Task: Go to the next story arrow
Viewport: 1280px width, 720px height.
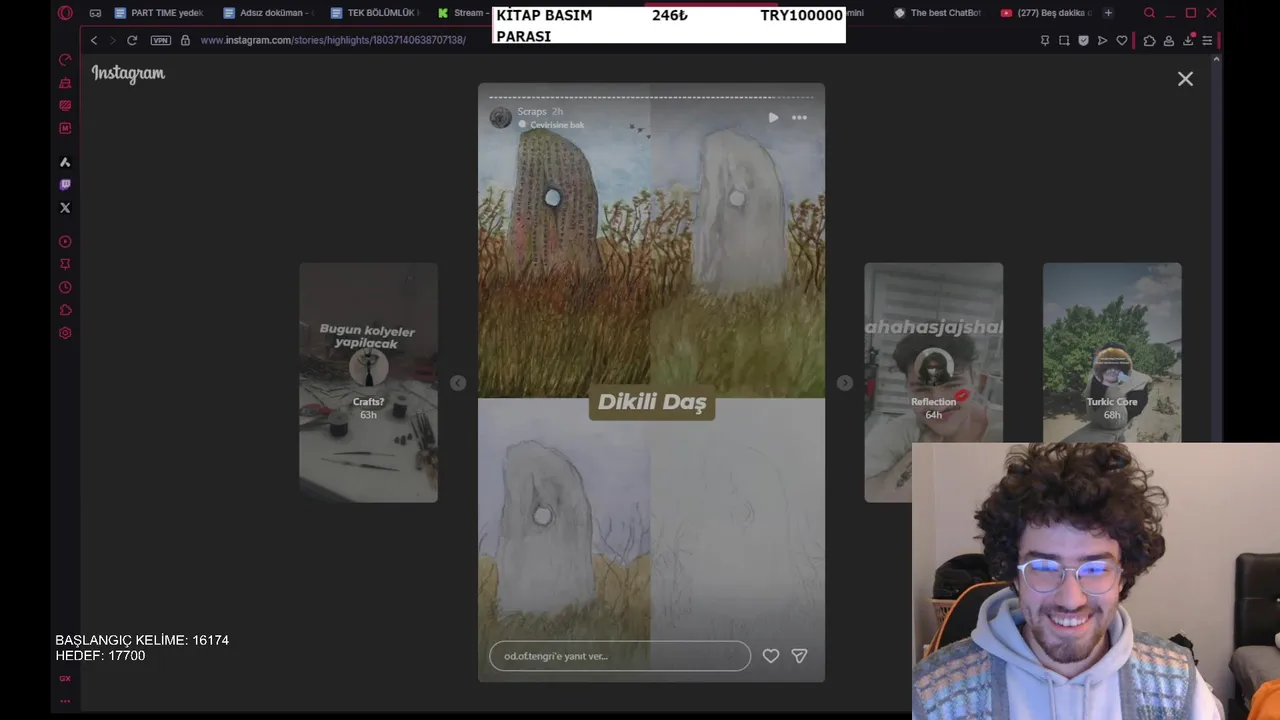Action: (845, 383)
